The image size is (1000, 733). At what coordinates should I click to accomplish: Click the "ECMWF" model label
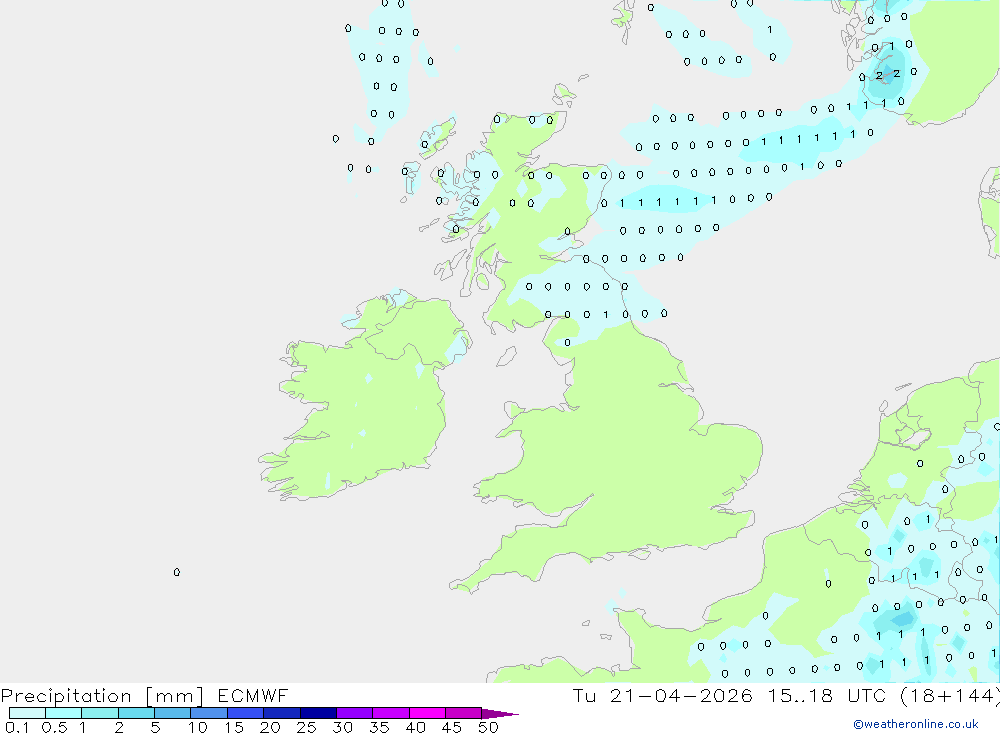coord(253,695)
